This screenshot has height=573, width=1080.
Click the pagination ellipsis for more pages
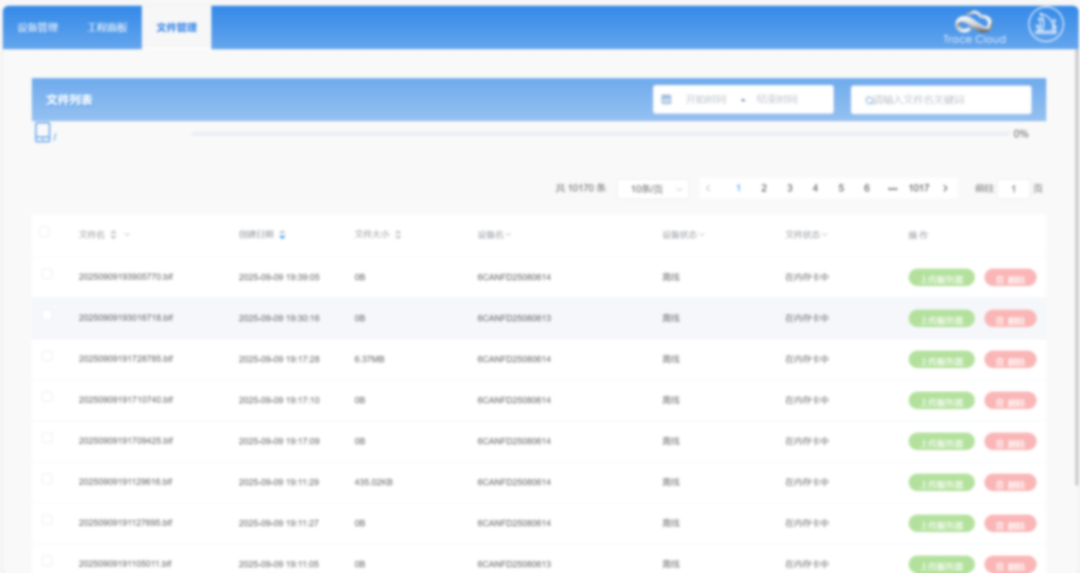[x=893, y=188]
